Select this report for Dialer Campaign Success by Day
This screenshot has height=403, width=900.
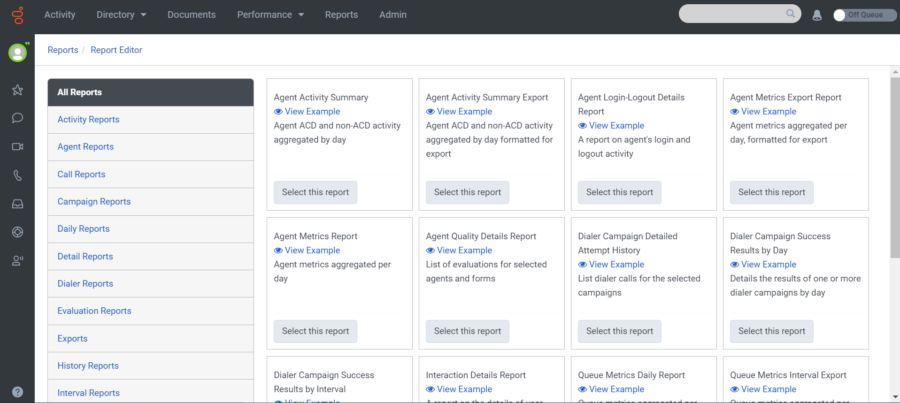tap(771, 331)
